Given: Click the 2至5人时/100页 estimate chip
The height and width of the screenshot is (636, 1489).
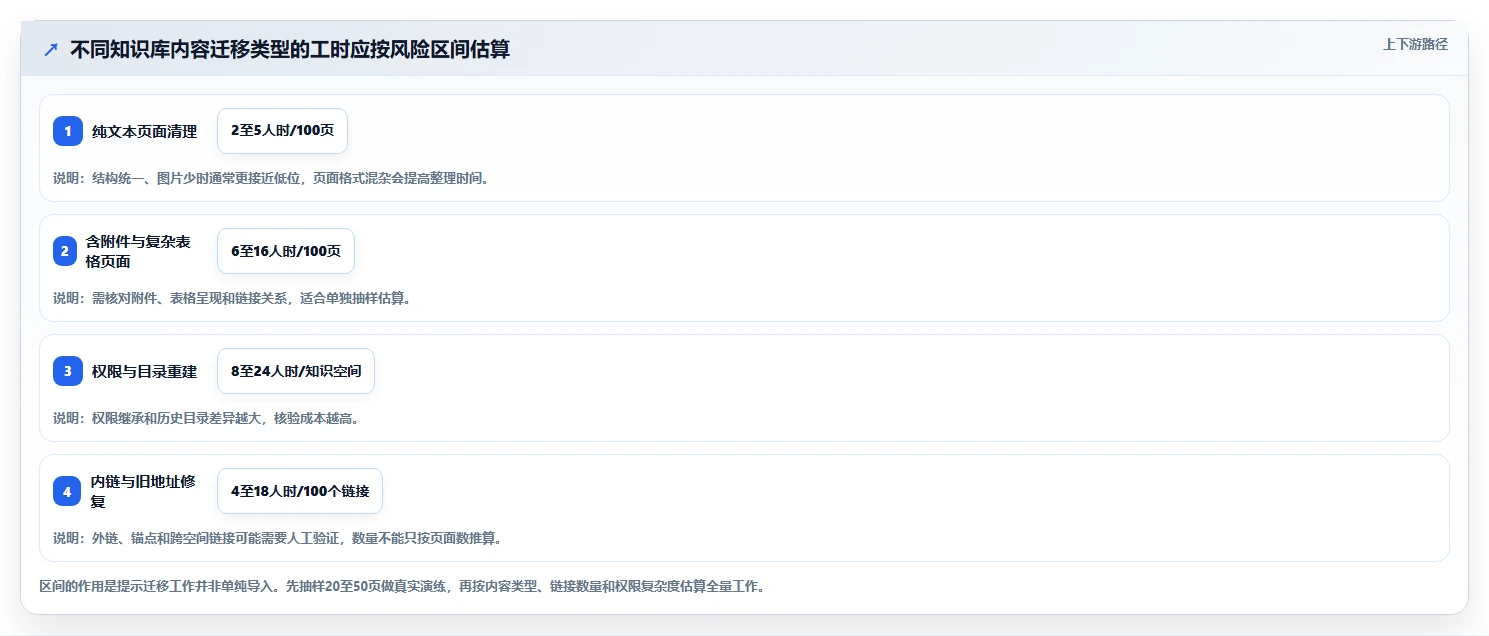Looking at the screenshot, I should coord(282,131).
